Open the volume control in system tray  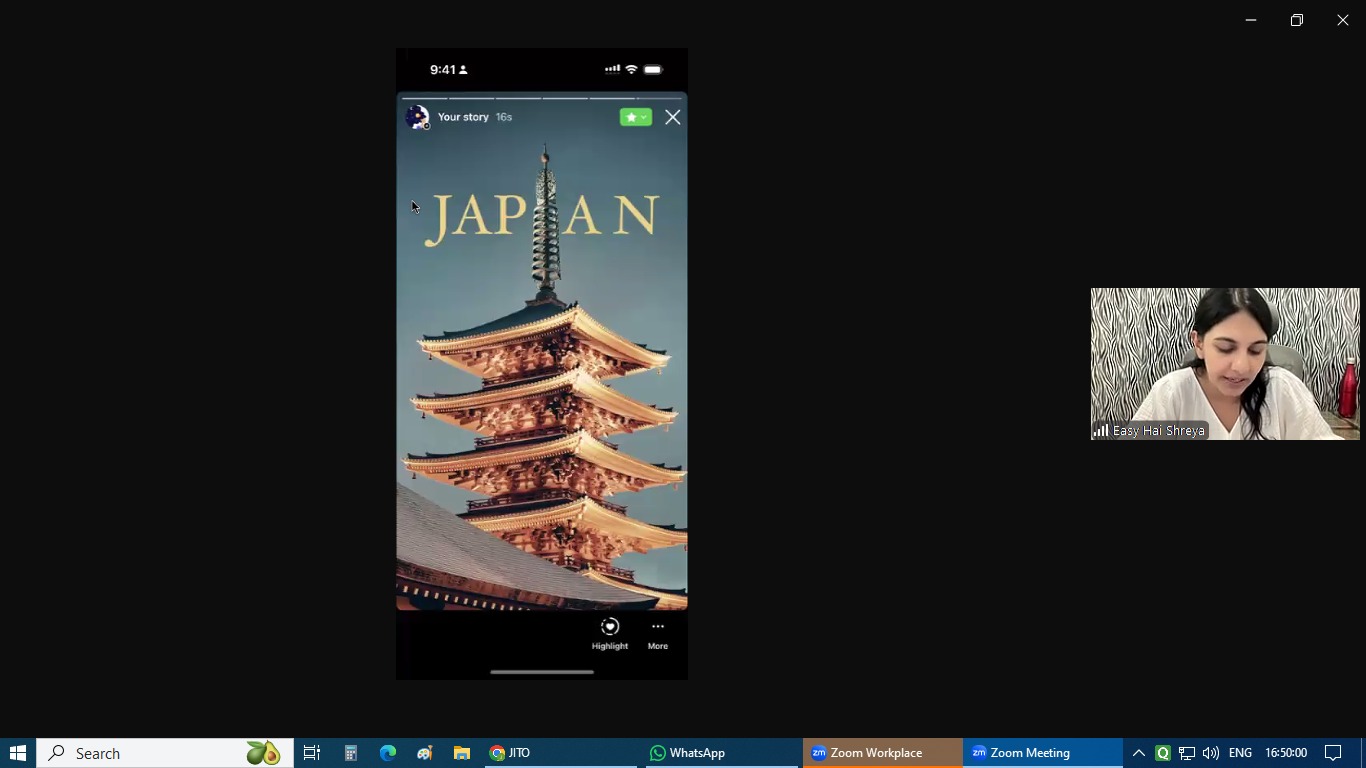click(x=1210, y=753)
